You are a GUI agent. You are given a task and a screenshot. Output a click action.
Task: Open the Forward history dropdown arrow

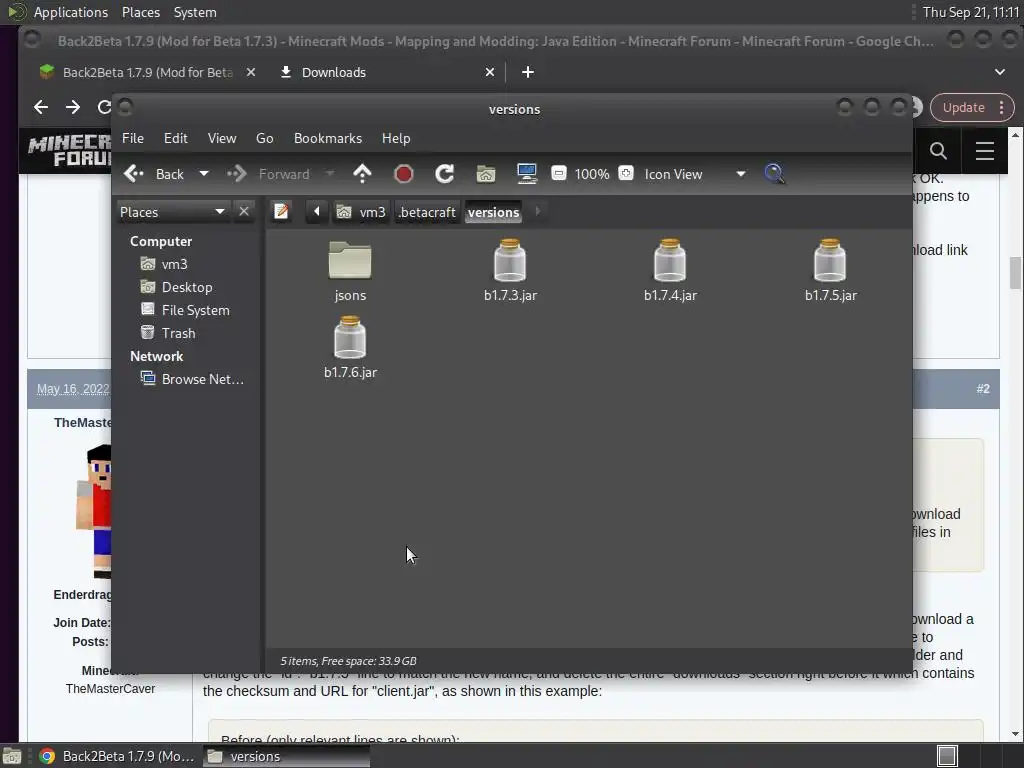[x=329, y=174]
